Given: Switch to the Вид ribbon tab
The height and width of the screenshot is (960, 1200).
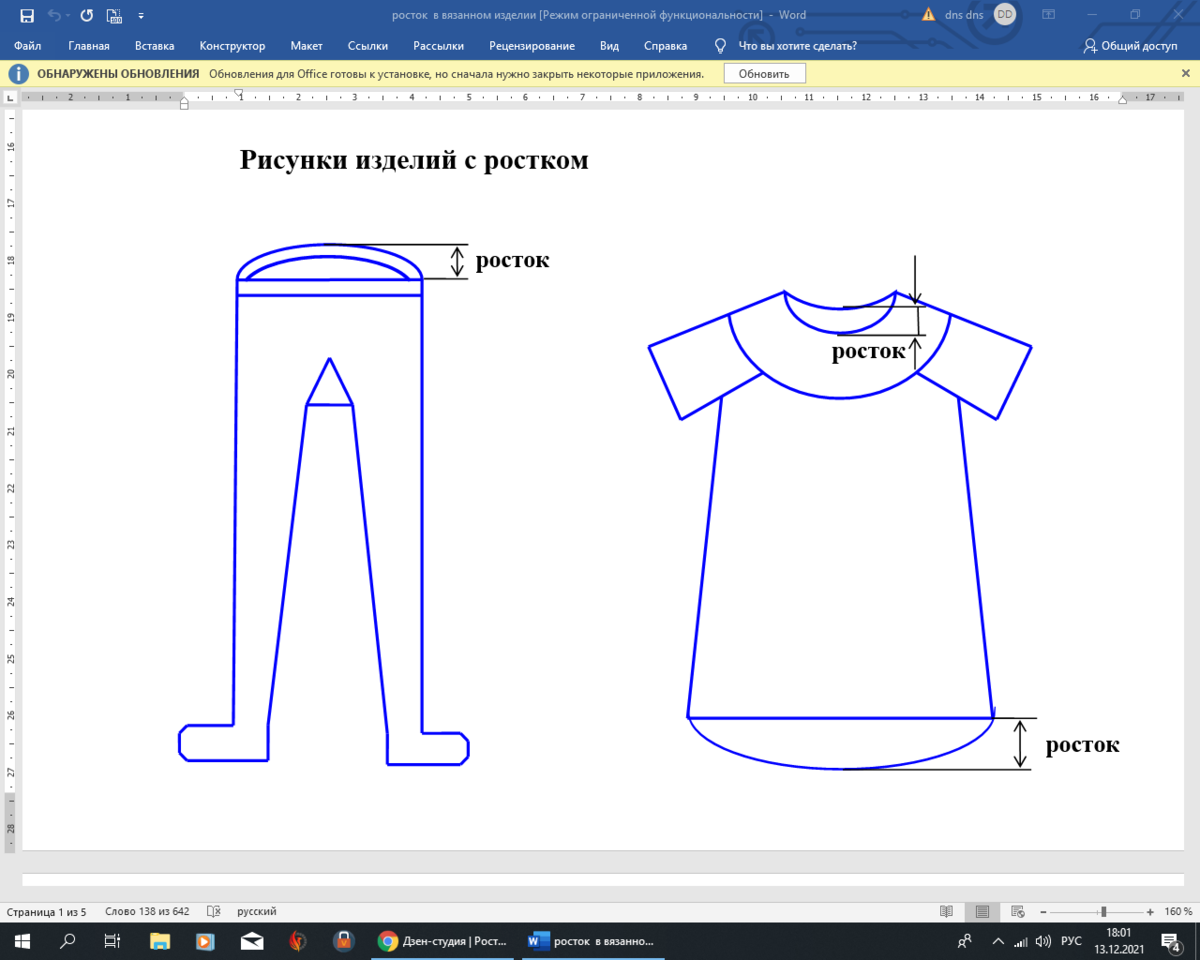Looking at the screenshot, I should 610,46.
